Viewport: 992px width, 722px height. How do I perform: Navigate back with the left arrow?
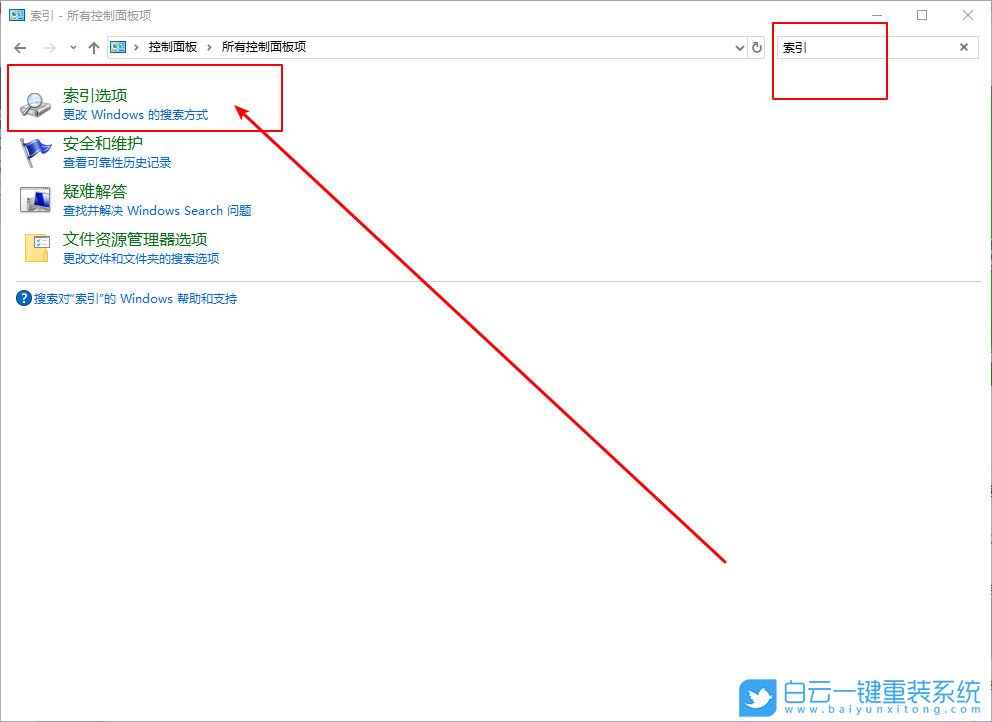(x=19, y=46)
